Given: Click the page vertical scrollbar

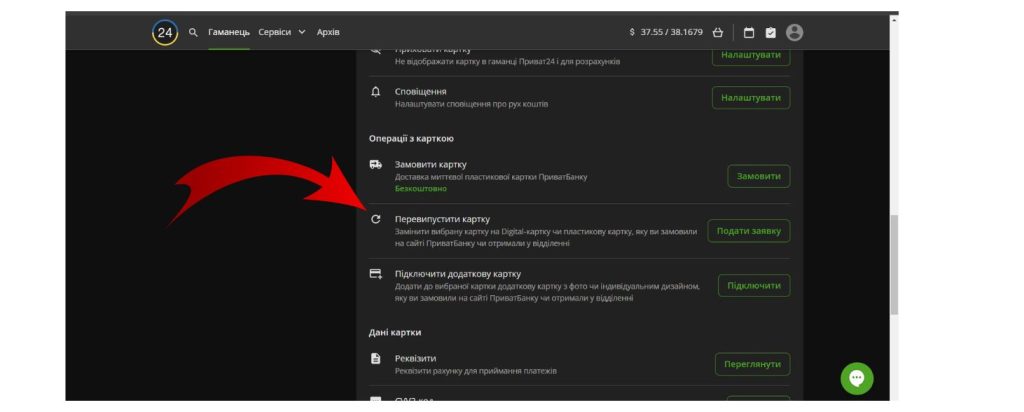Looking at the screenshot, I should 894,260.
